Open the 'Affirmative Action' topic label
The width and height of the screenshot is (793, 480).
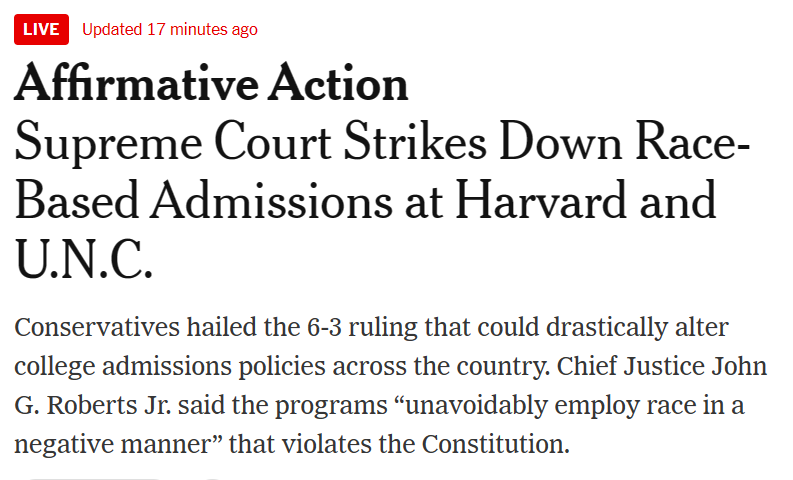coord(211,83)
